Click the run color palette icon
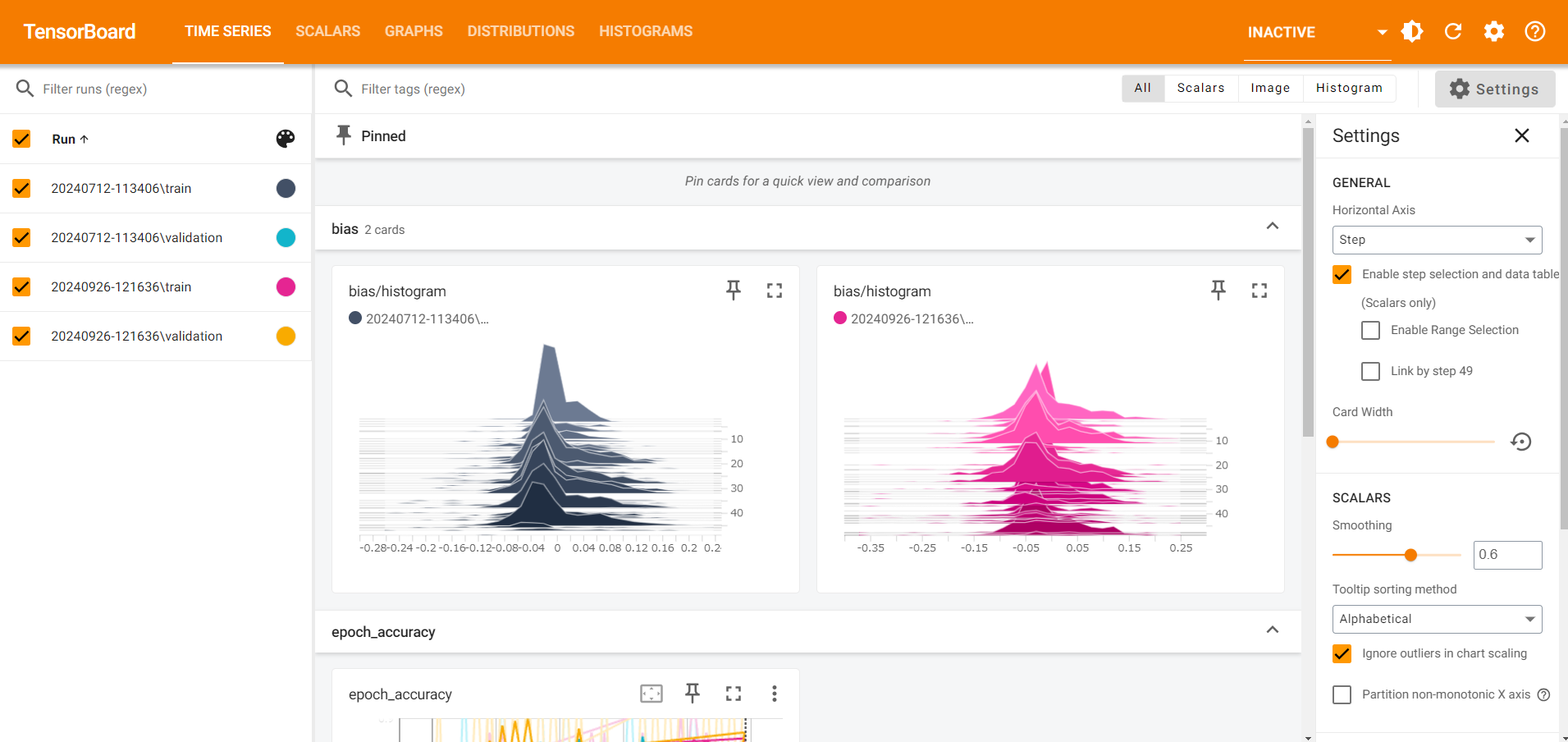This screenshot has width=1568, height=742. 285,138
